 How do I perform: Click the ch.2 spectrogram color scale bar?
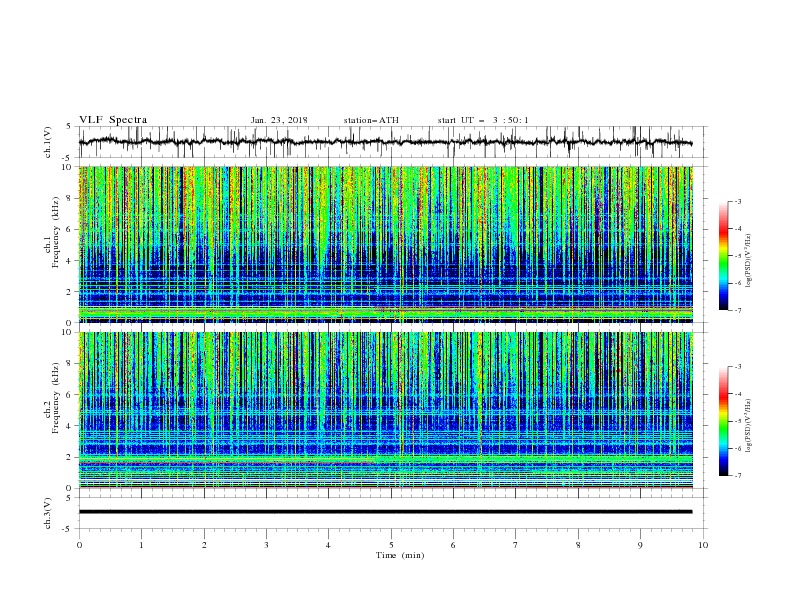coord(723,421)
